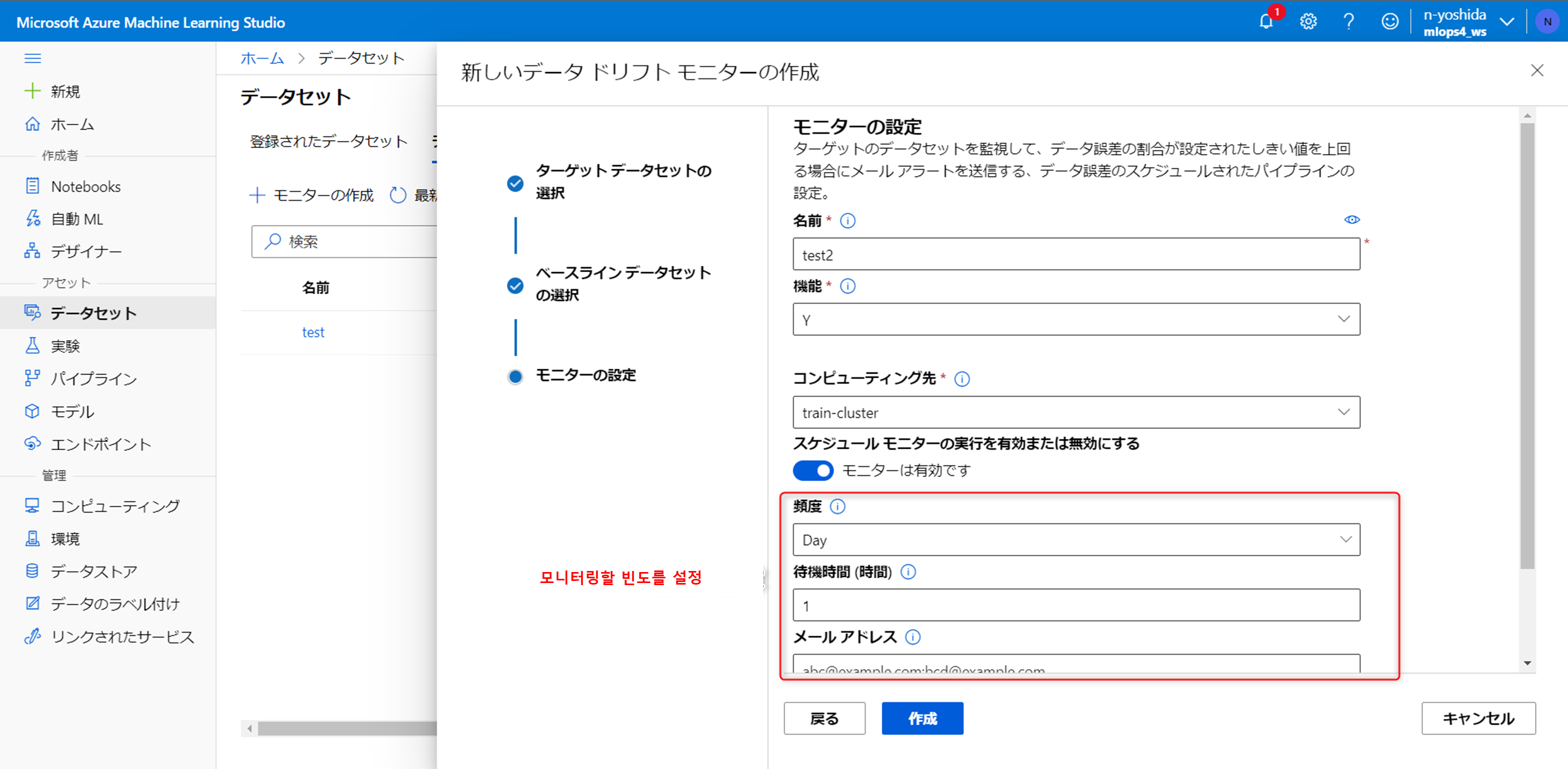Click the refresh icon beside モニターの作成

point(398,195)
